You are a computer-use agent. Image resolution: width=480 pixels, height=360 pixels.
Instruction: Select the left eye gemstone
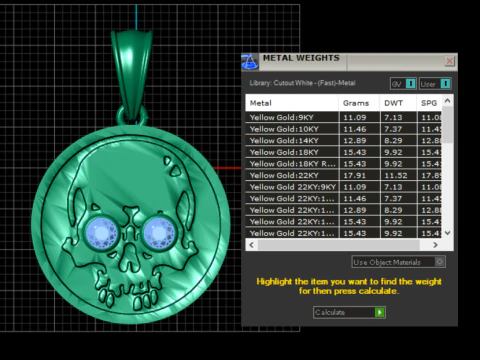tap(102, 233)
